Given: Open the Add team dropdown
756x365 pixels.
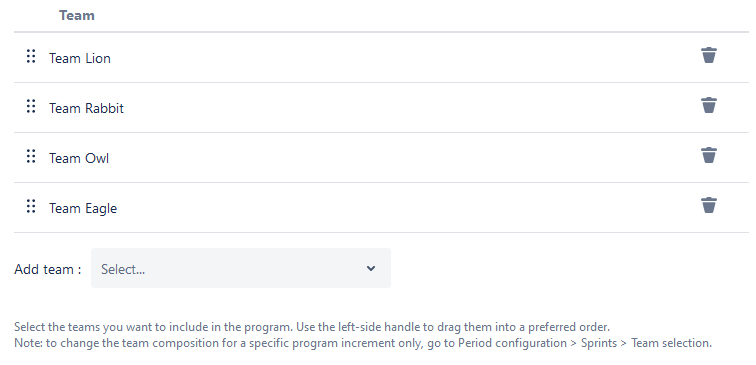Looking at the screenshot, I should (241, 268).
